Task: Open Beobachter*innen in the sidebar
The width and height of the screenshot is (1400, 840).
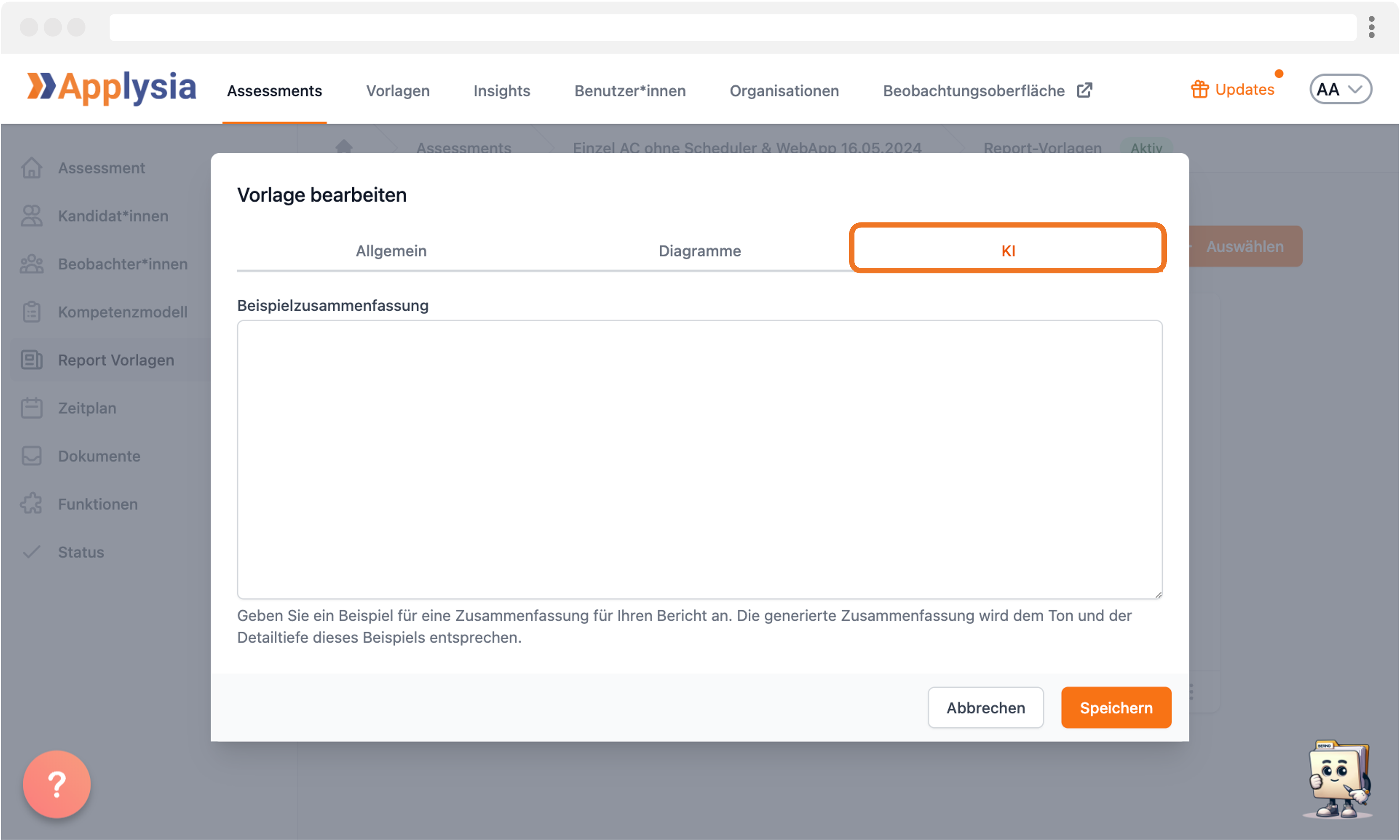Action: (x=123, y=264)
